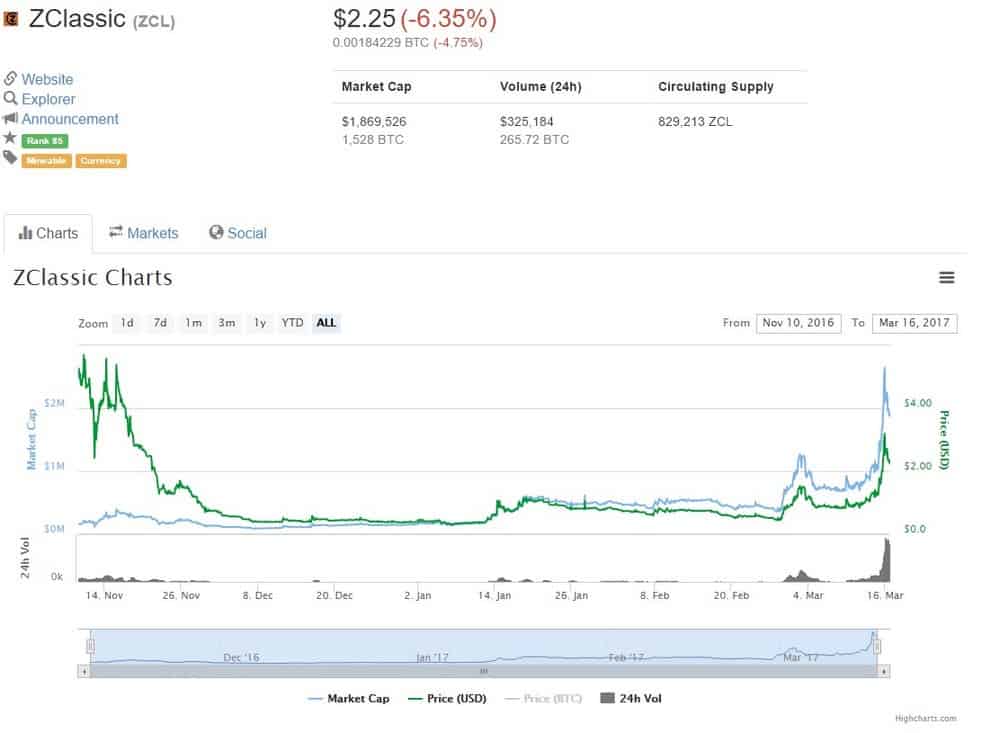Click the Market Cap value $1,869,526
1000x733 pixels.
tap(374, 121)
